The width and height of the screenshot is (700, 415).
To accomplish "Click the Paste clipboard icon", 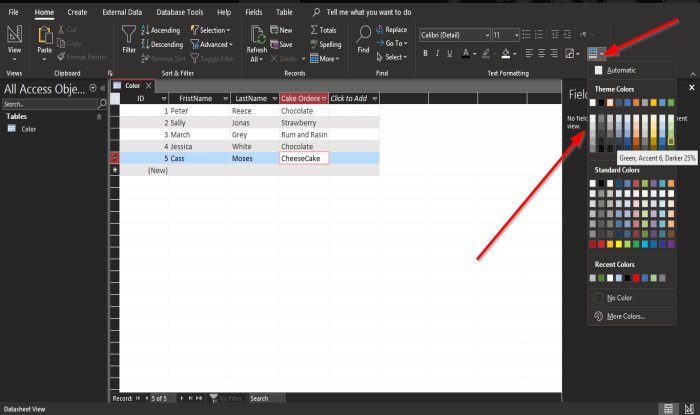I will coord(44,38).
